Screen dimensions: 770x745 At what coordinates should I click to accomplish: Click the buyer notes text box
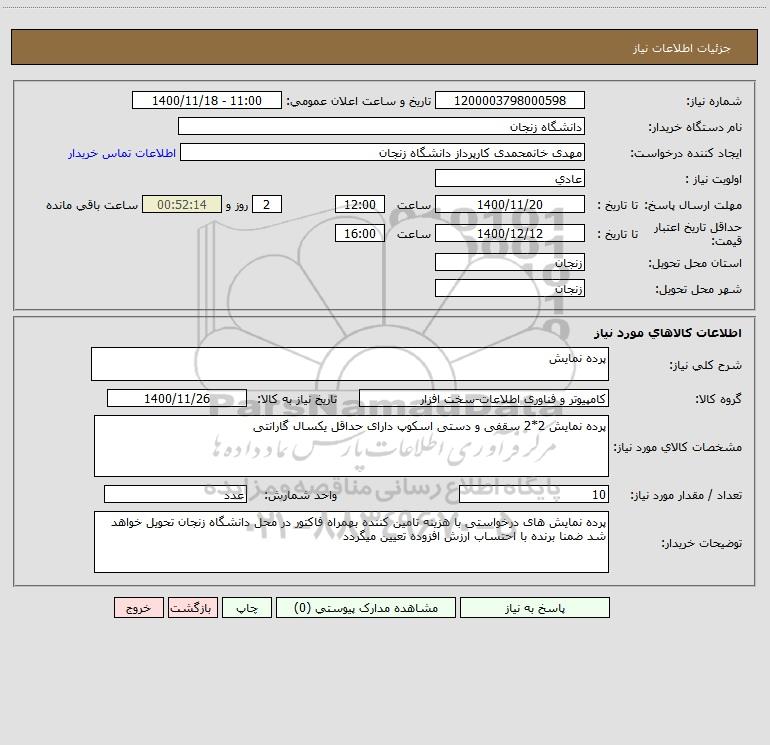pyautogui.click(x=351, y=542)
